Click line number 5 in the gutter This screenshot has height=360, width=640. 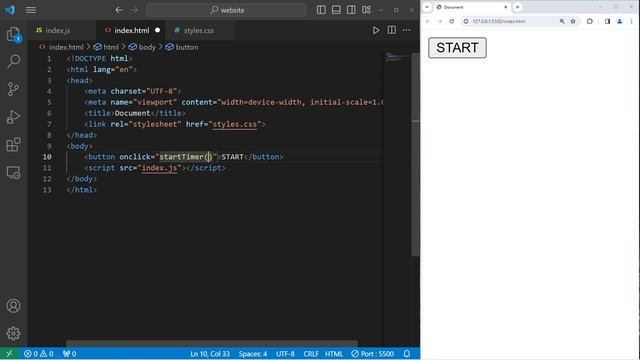pyautogui.click(x=49, y=102)
